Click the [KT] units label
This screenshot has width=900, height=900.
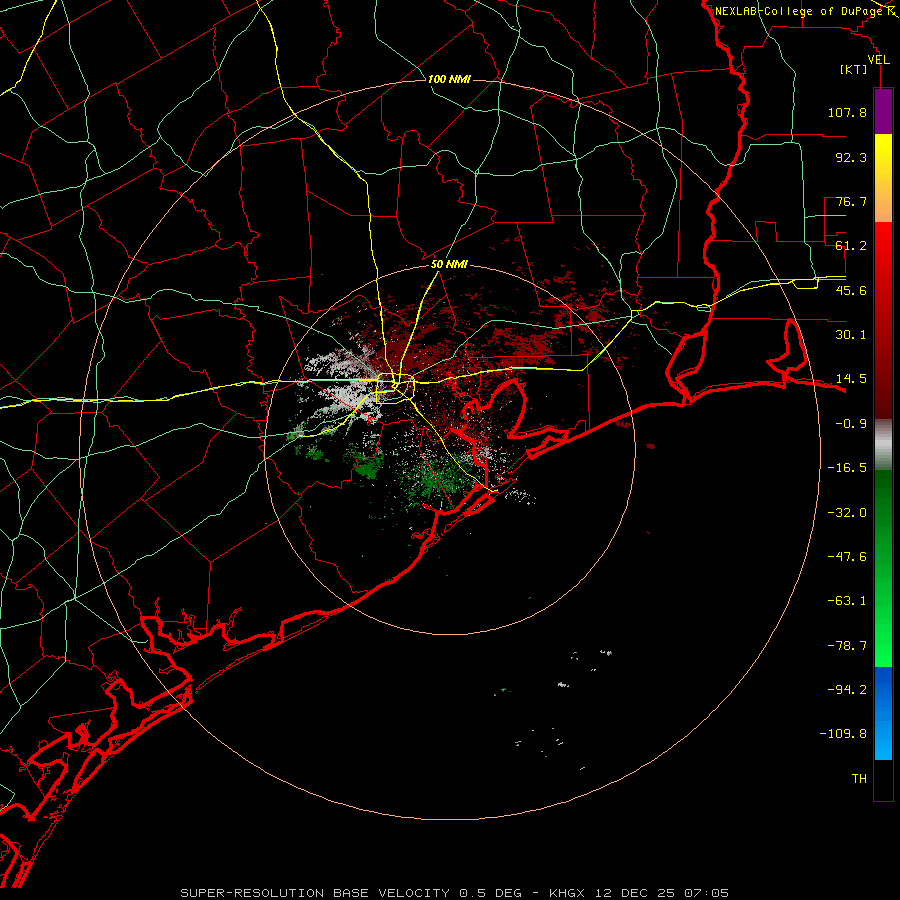pos(854,70)
